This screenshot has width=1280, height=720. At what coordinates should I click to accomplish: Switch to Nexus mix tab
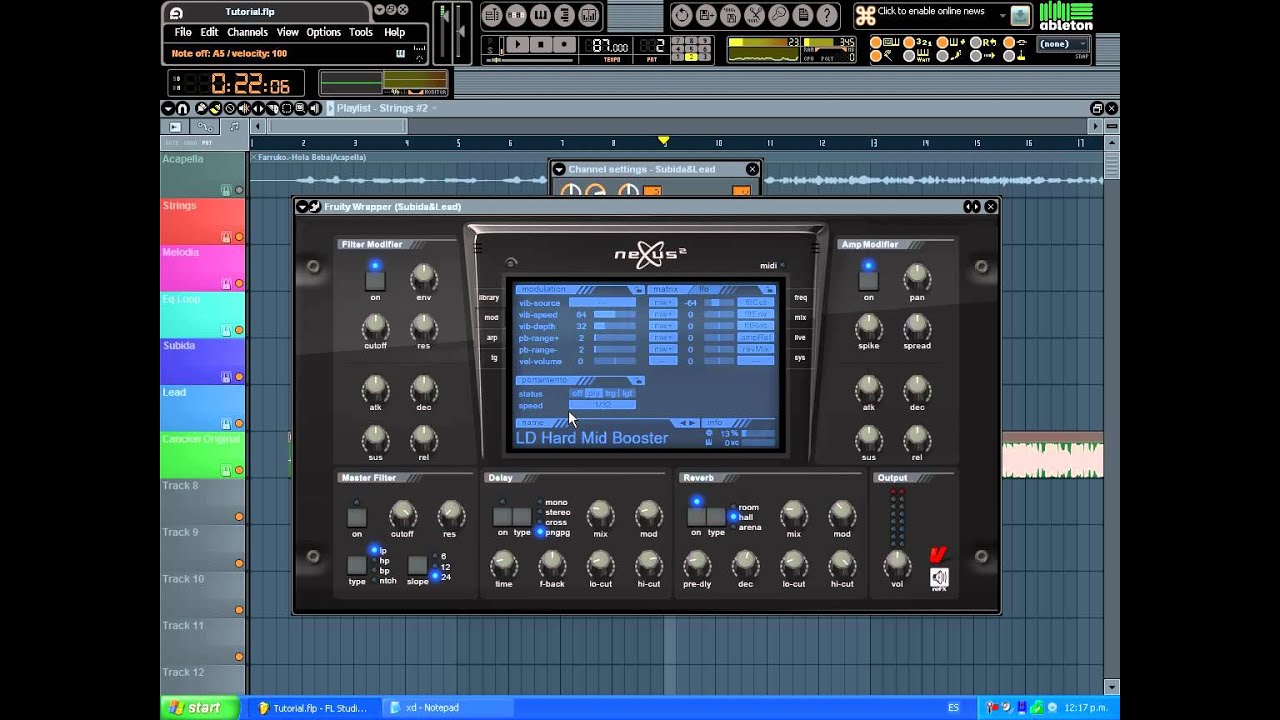pyautogui.click(x=800, y=317)
